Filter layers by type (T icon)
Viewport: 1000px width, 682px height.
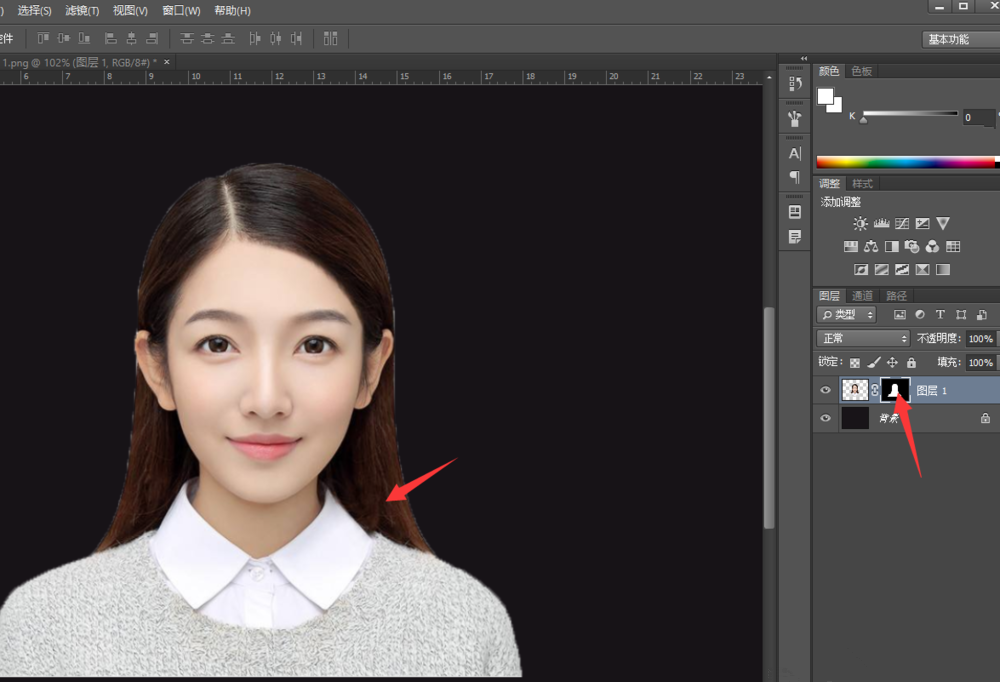940,315
